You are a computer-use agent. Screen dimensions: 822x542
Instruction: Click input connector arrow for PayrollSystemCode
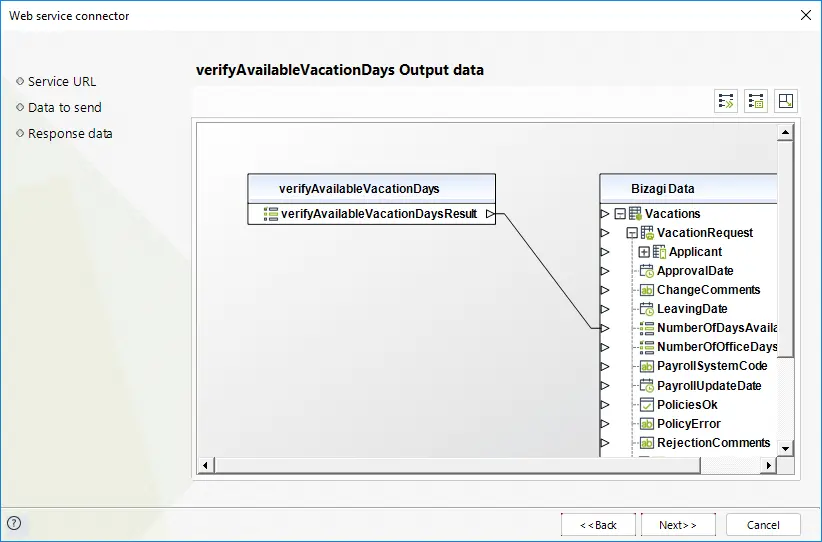(605, 366)
